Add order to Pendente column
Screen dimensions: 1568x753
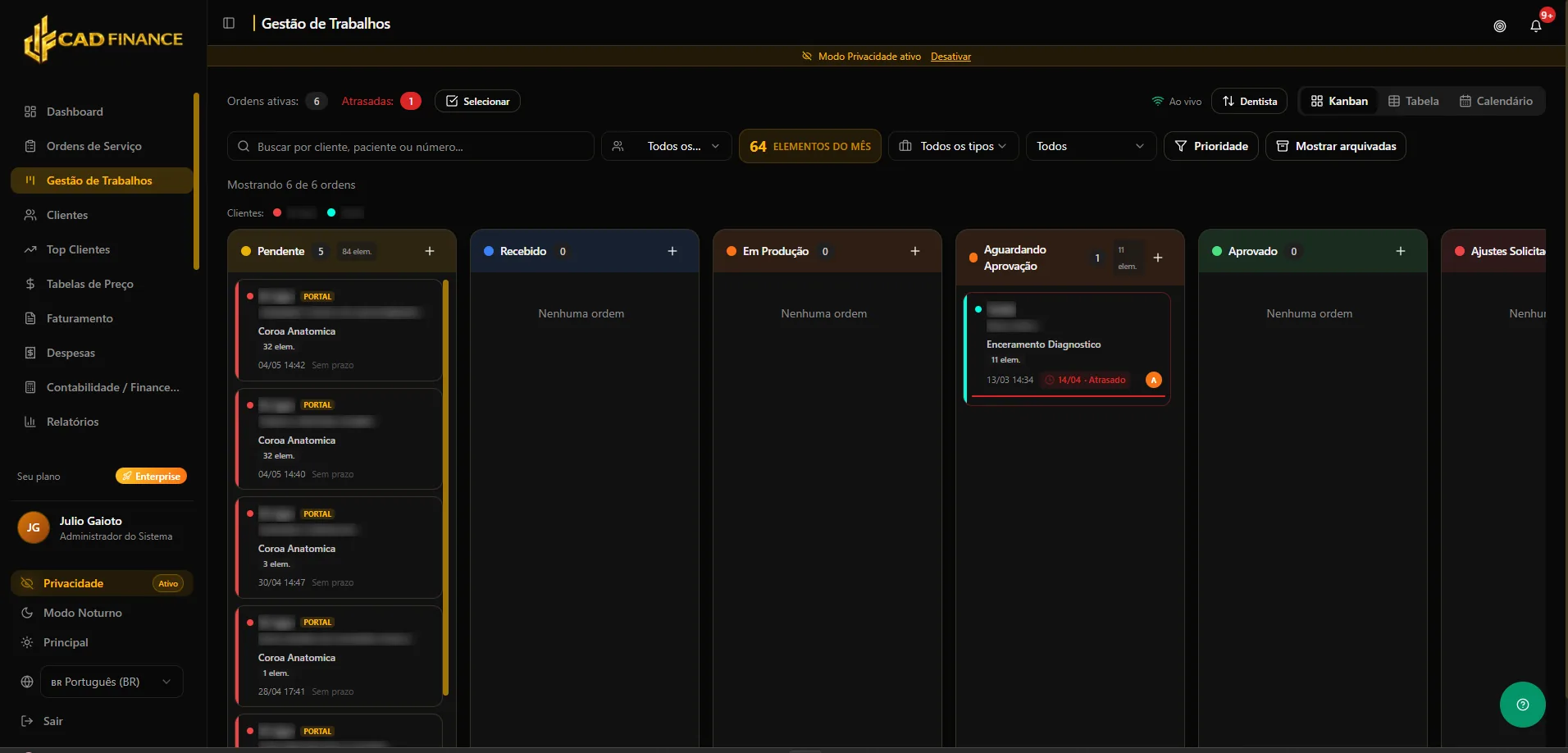click(430, 251)
